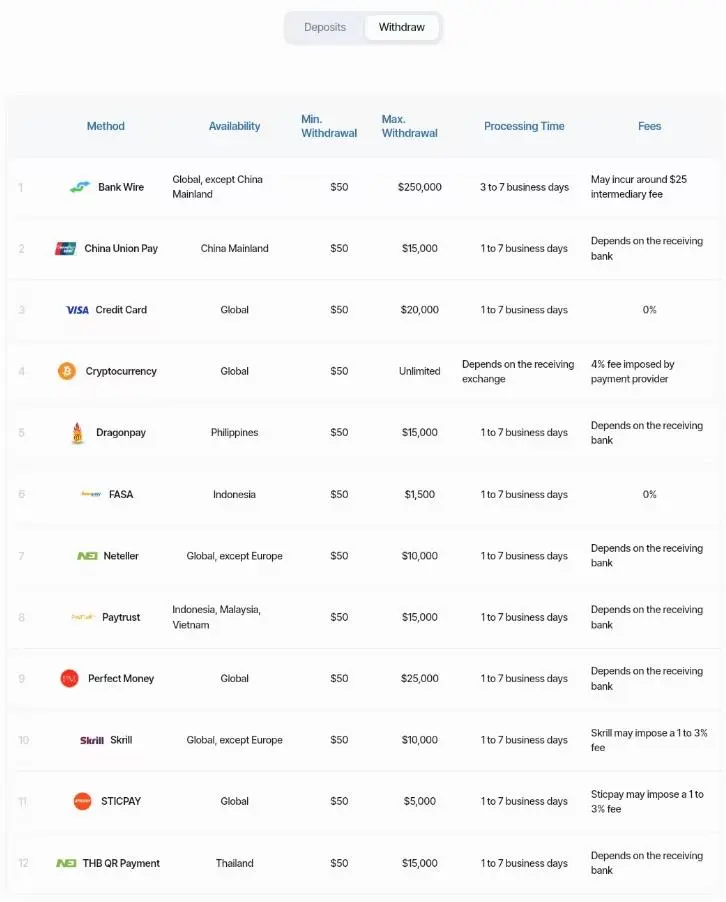Screen dimensions: 726x902
Task: Click the VISA Credit Card logo
Action: (78, 310)
